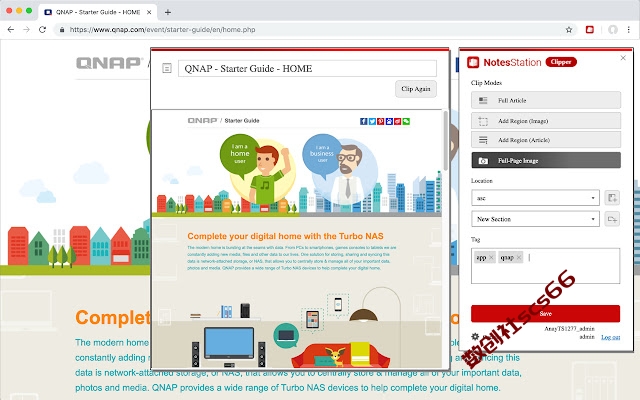Image resolution: width=640 pixels, height=400 pixels.
Task: Click the Facebook share icon in preview
Action: 363,121
